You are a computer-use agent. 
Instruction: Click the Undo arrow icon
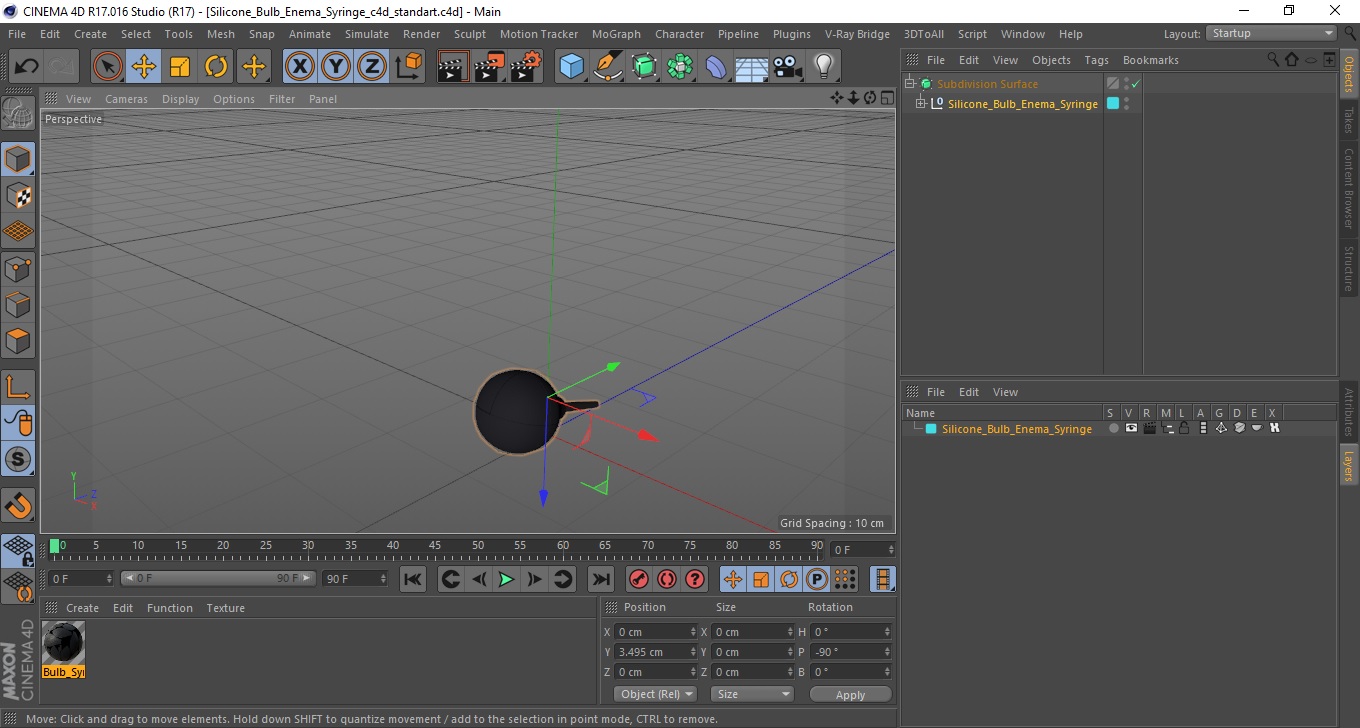(x=27, y=67)
